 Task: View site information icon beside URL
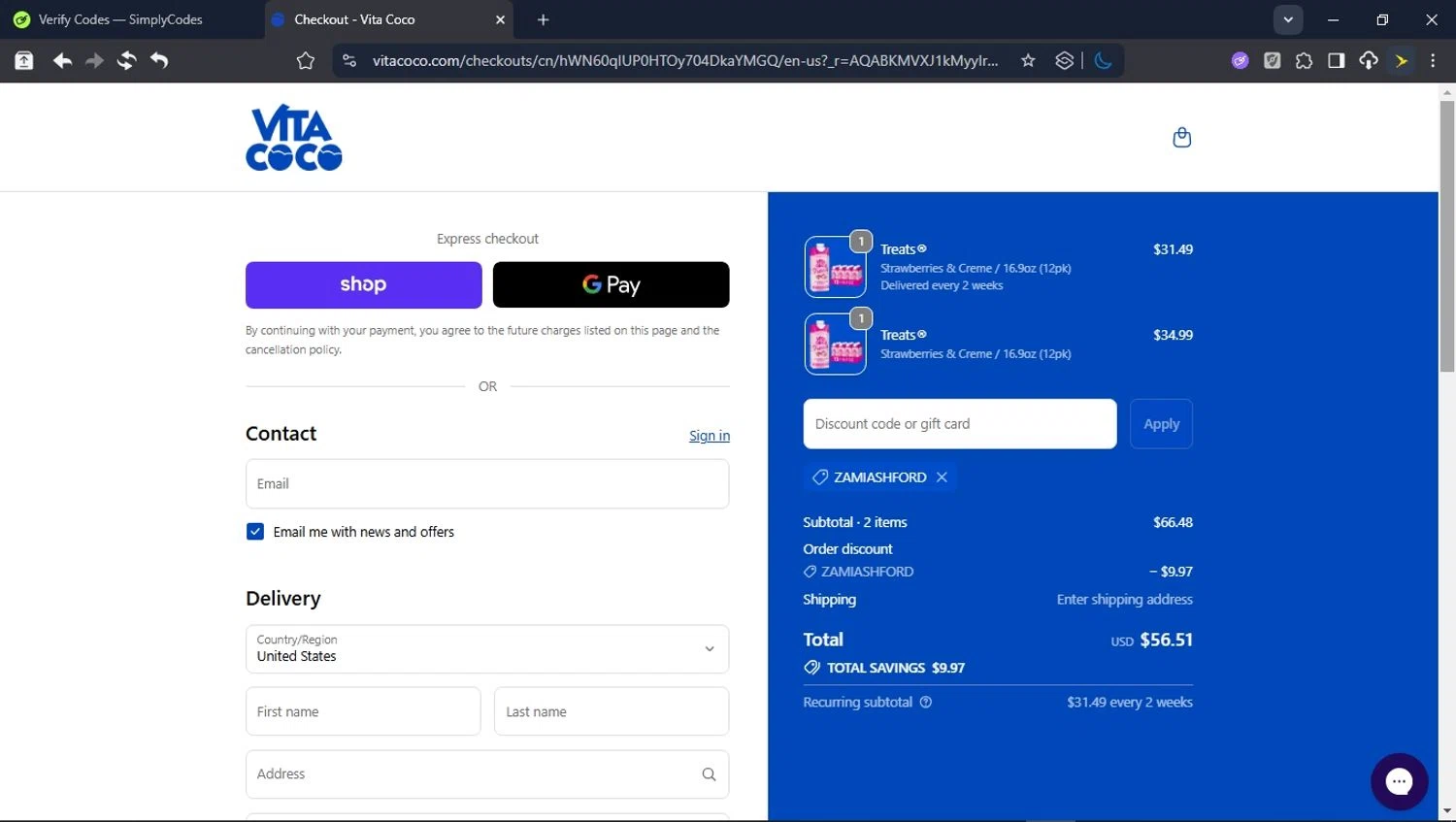[349, 60]
